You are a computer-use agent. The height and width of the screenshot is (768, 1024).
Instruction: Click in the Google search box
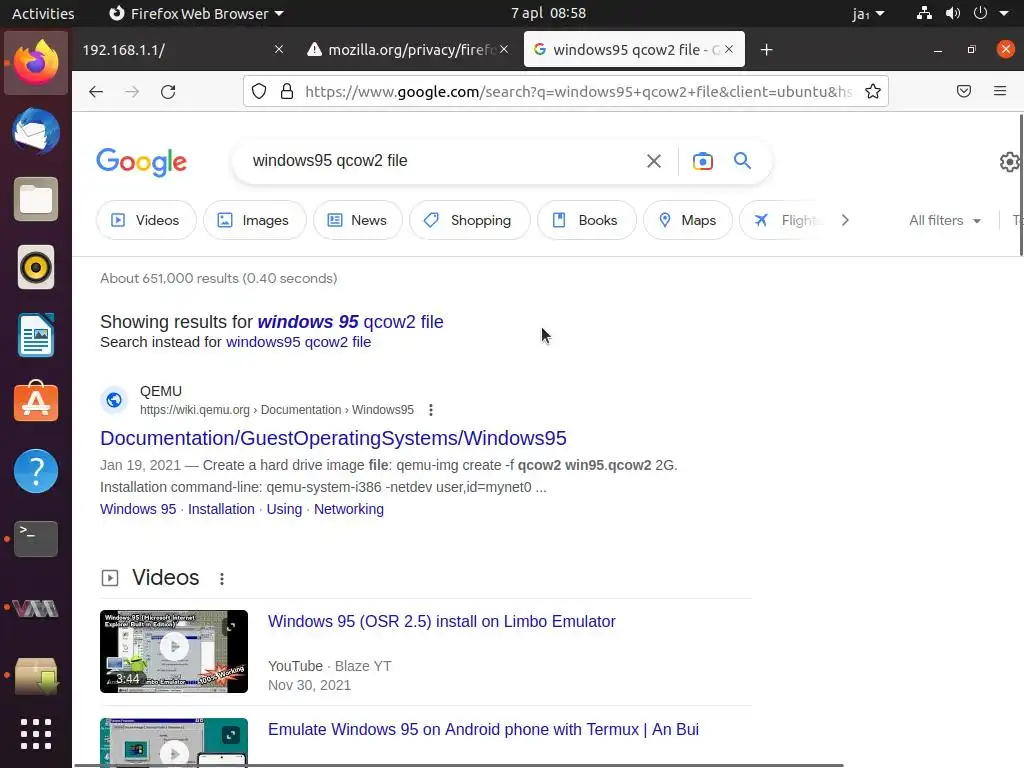point(444,161)
